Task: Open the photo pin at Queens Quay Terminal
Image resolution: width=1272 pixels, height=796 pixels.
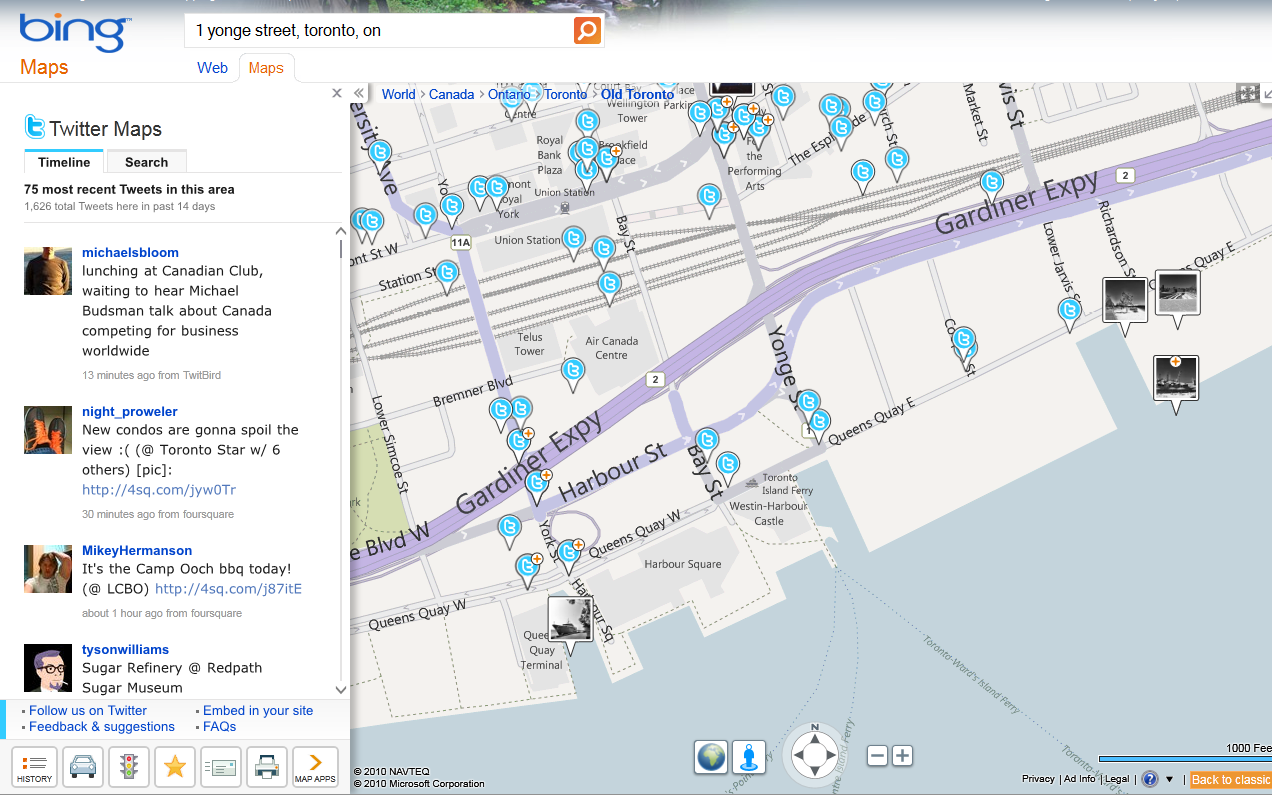Action: click(571, 622)
